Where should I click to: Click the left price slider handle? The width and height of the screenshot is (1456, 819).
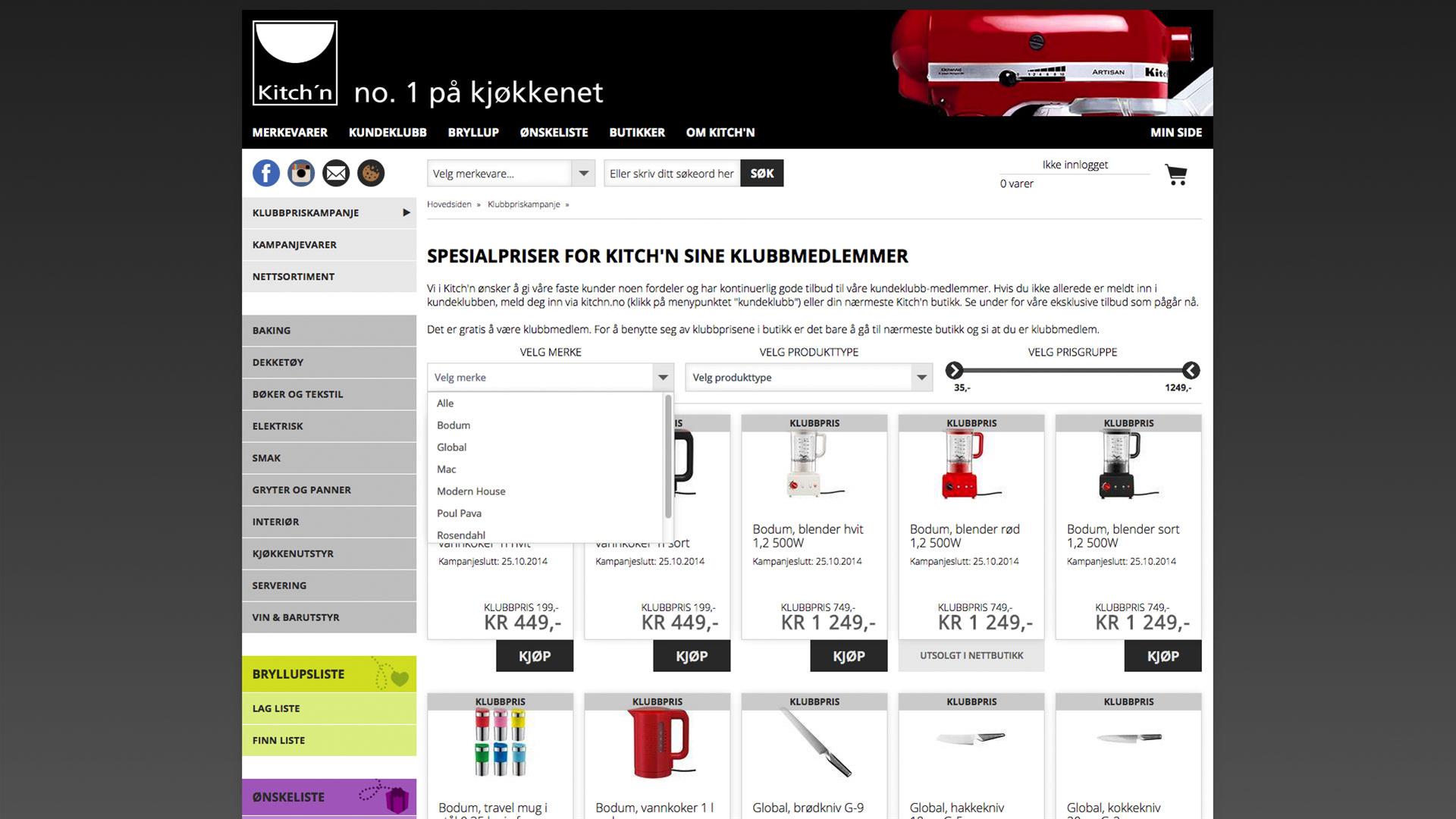click(x=954, y=370)
